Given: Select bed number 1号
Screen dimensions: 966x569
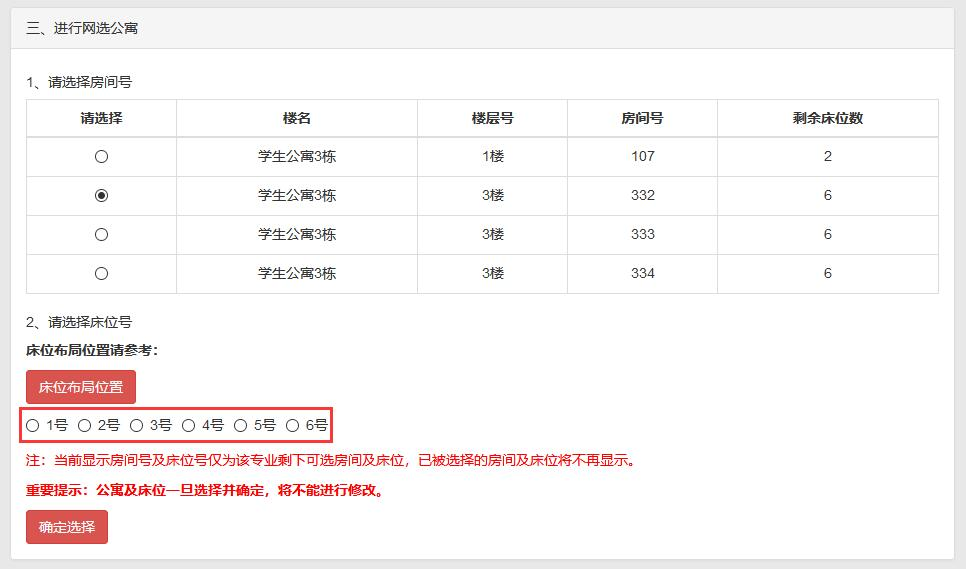Looking at the screenshot, I should point(33,426).
